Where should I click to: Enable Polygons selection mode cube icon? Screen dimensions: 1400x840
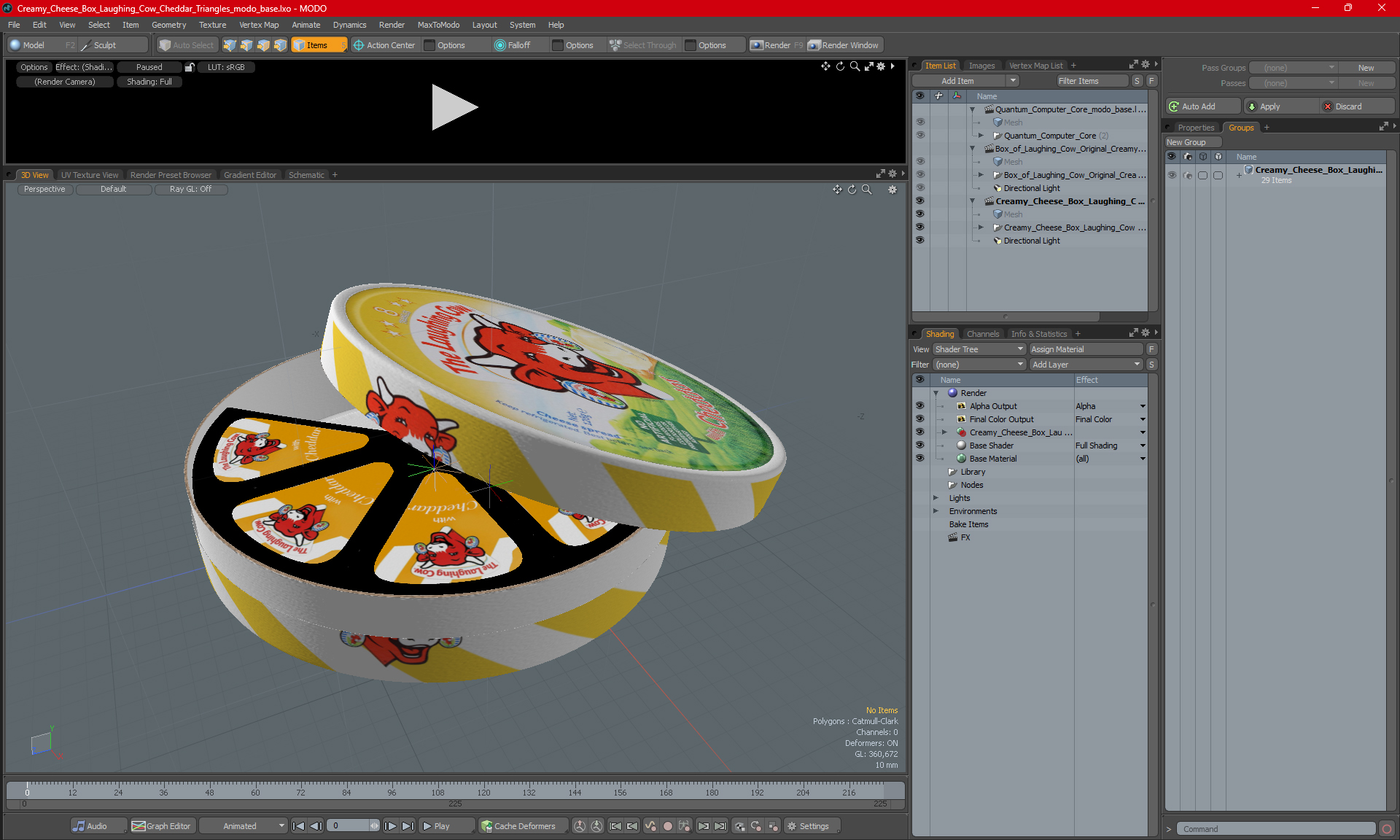[x=263, y=45]
